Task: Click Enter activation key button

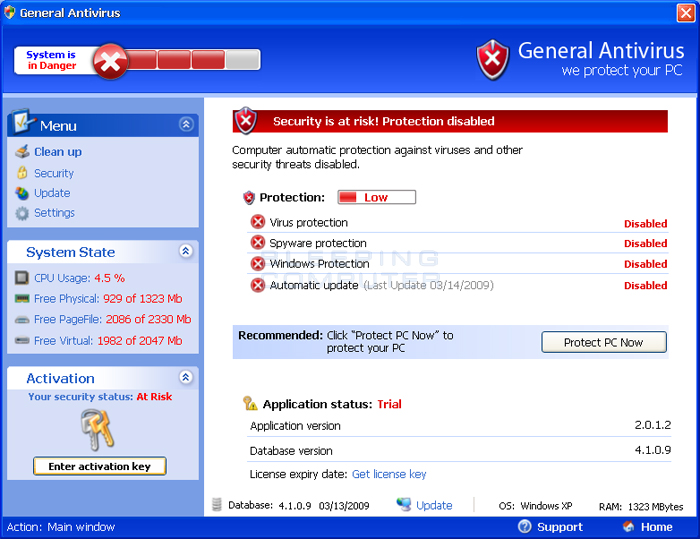Action: pos(100,466)
